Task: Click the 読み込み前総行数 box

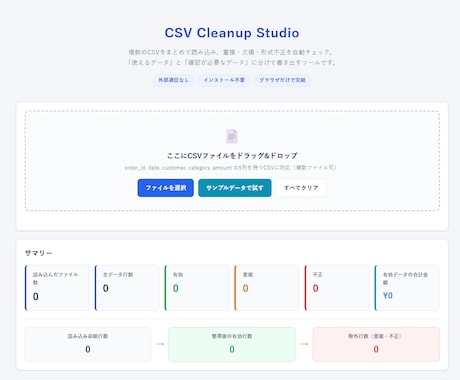Action: tap(88, 344)
